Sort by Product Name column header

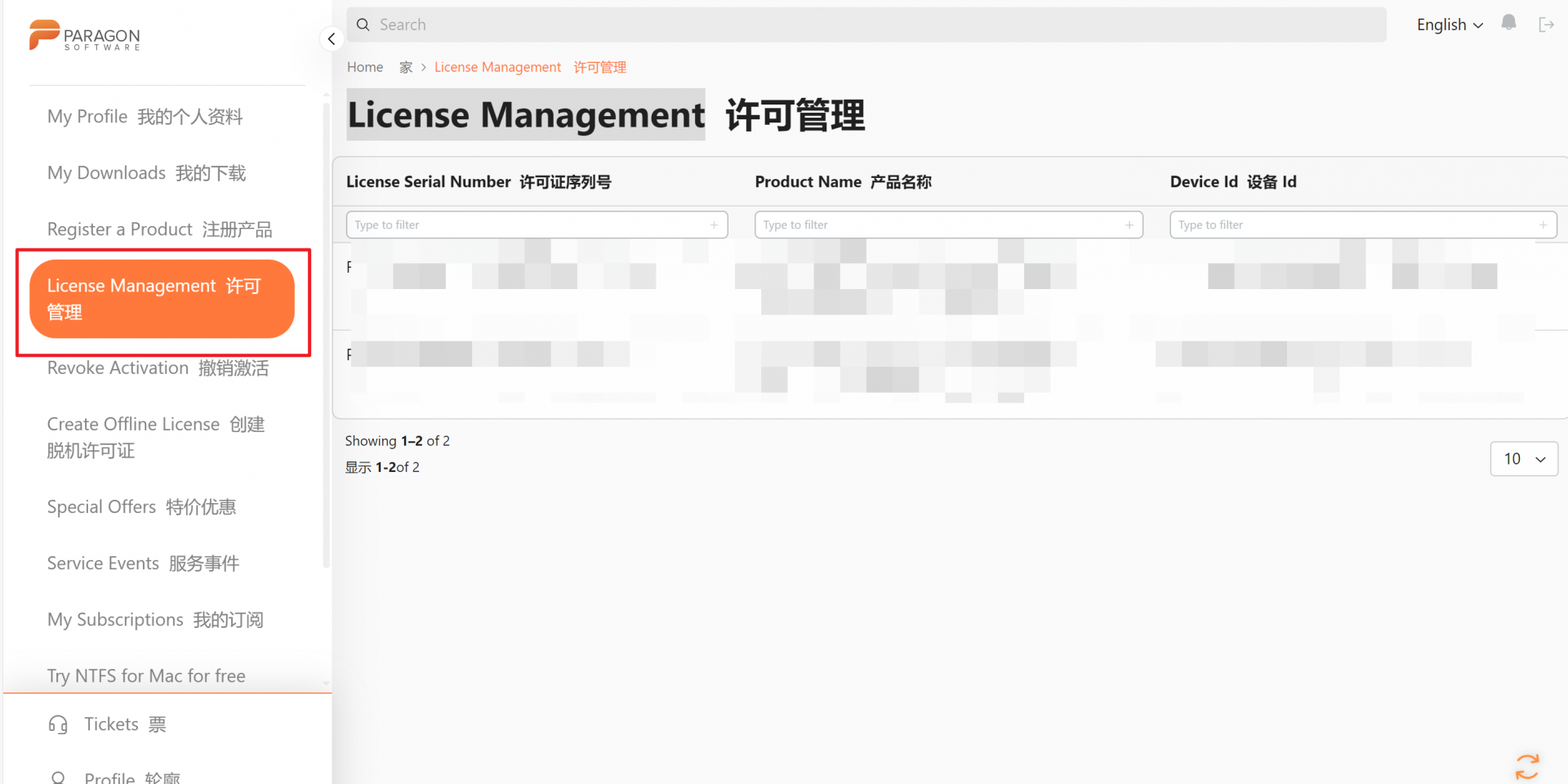pos(843,182)
